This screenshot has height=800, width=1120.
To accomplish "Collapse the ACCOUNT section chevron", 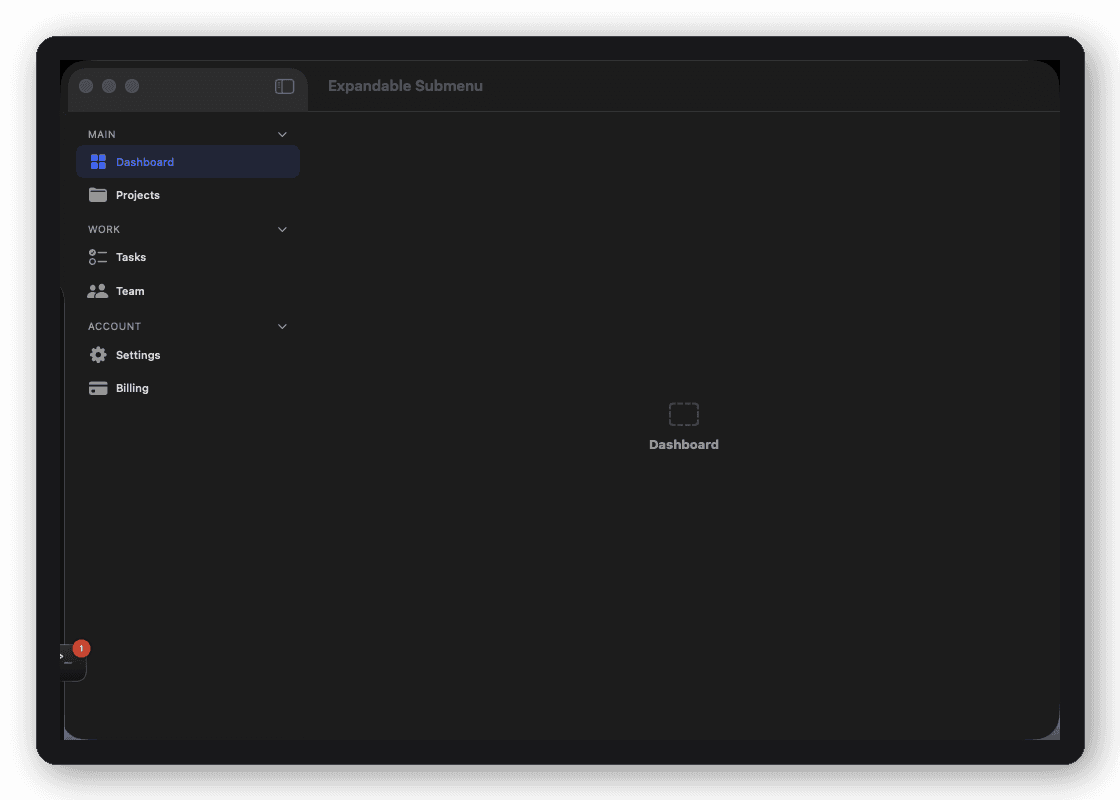I will (282, 326).
